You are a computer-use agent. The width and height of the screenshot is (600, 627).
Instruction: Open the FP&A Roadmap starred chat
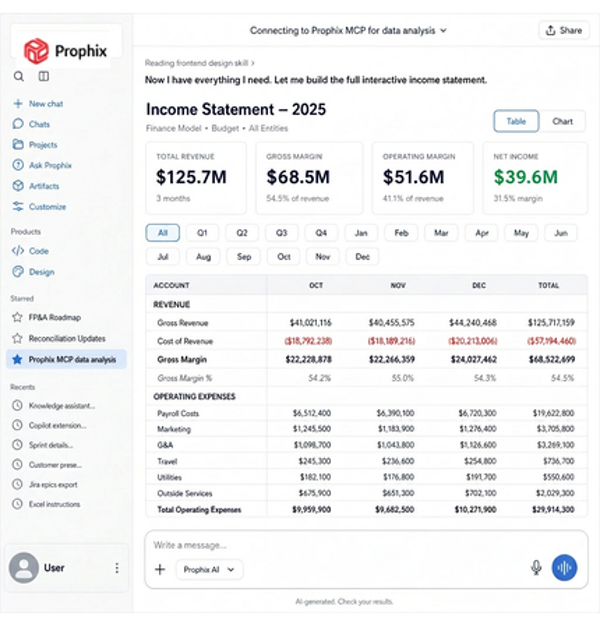coord(55,317)
